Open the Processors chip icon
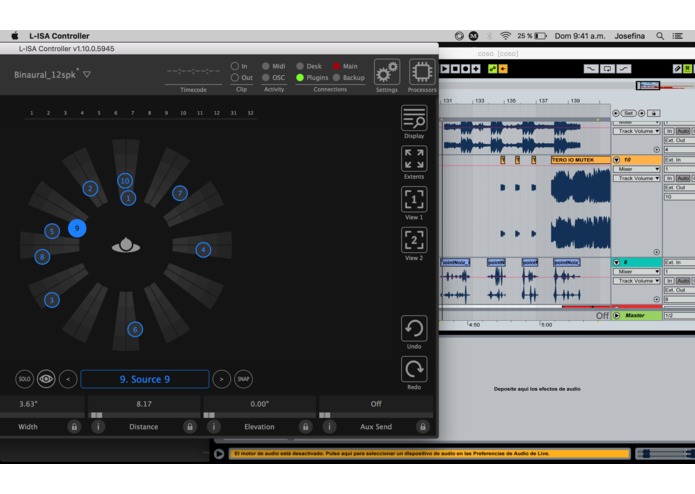Image resolution: width=695 pixels, height=494 pixels. click(422, 72)
